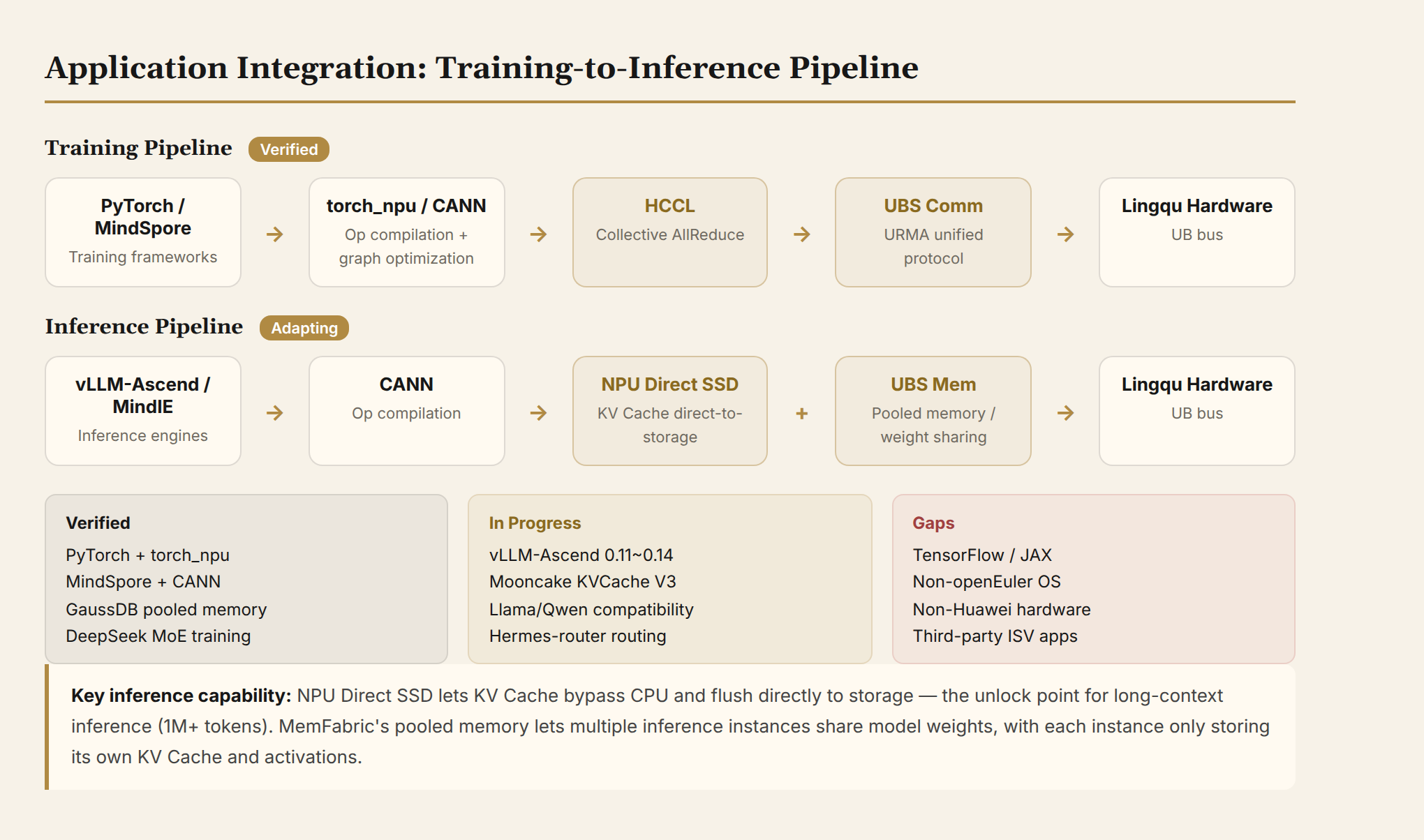Open the HCCL Collective AllReduce card
Screen dimensions: 1424x840
[670, 232]
